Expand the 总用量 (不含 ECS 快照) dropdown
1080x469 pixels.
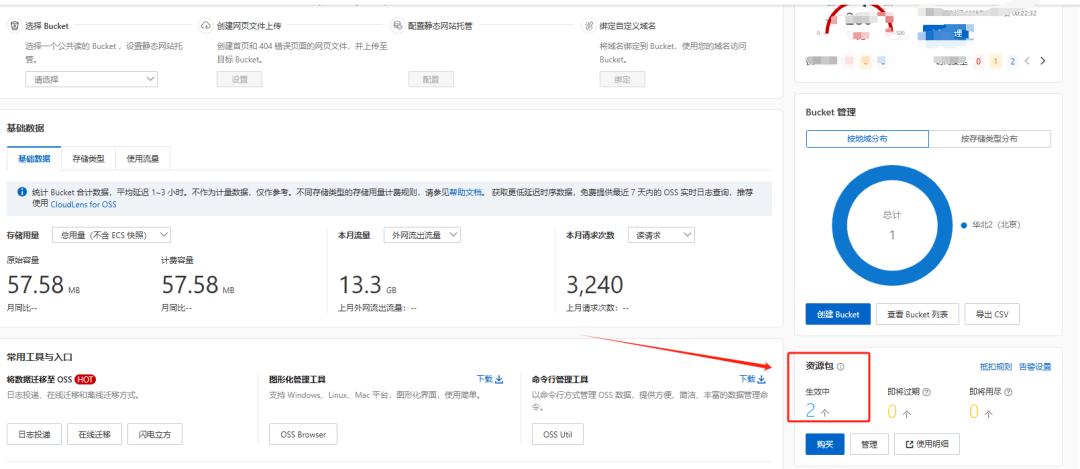111,235
